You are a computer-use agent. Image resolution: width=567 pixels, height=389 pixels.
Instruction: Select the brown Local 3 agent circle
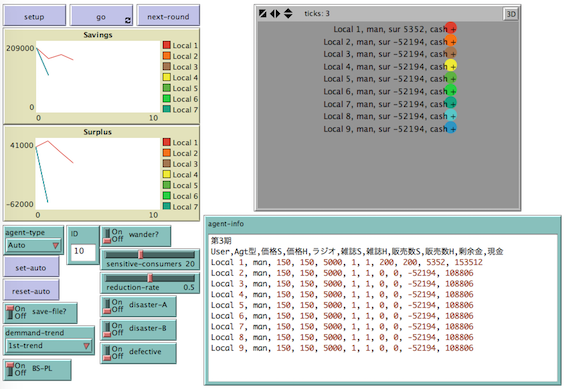(x=451, y=53)
